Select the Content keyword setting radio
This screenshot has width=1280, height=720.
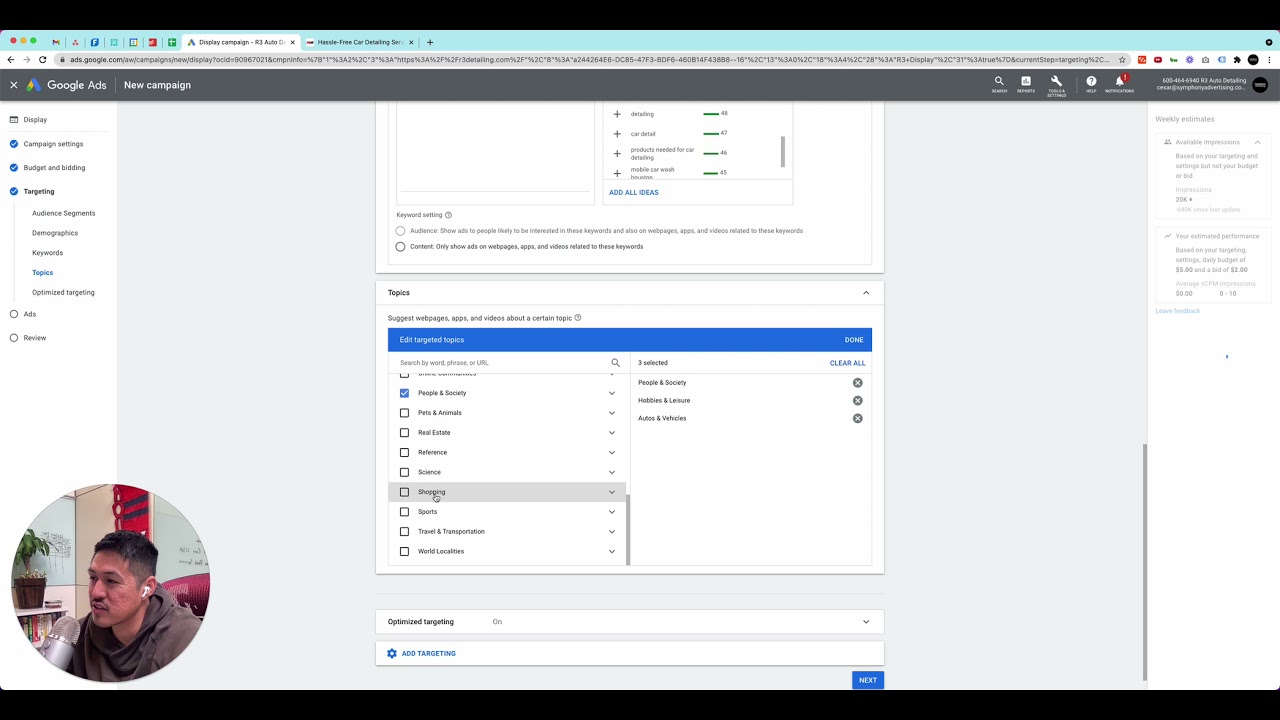[400, 247]
